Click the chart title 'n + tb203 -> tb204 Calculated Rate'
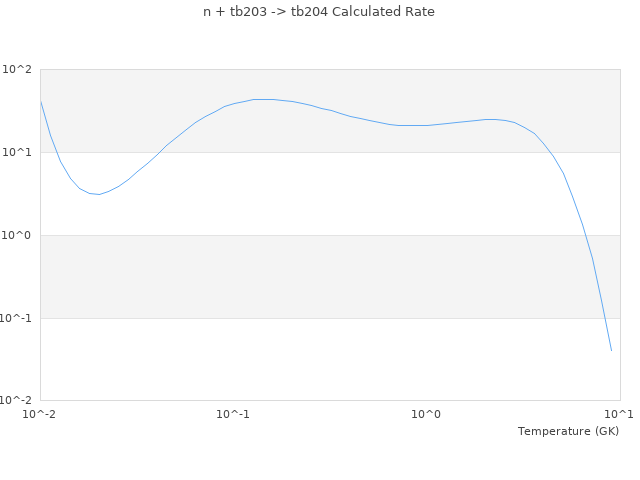Viewport: 640px width, 480px height. pos(319,12)
